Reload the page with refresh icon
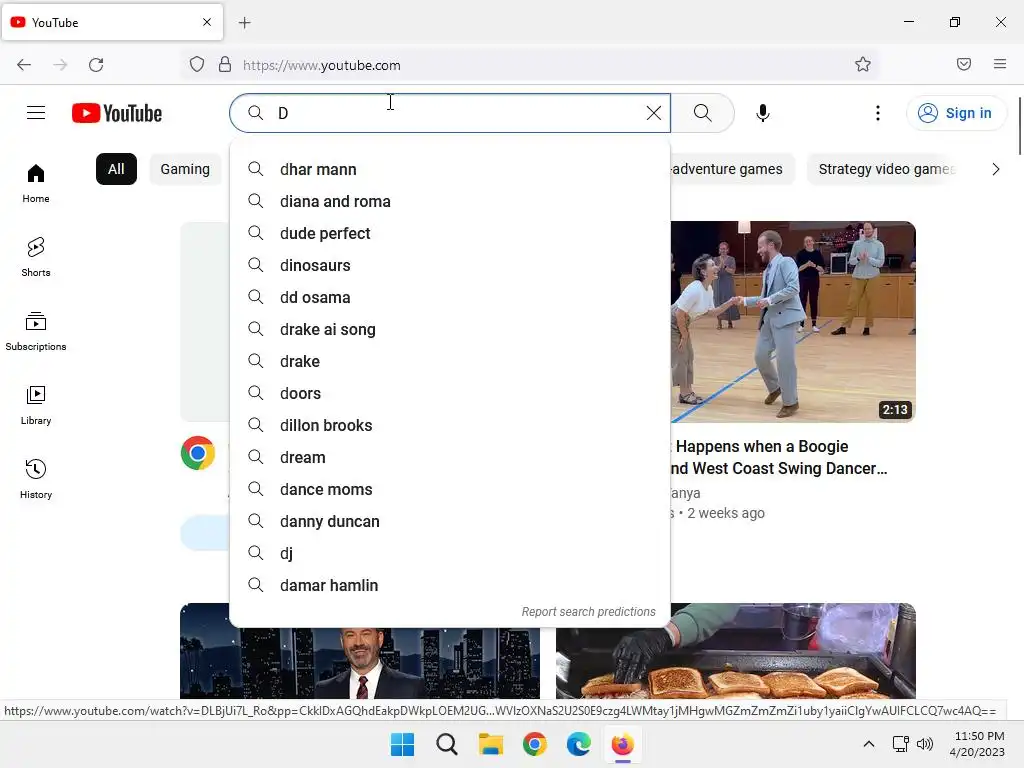1024x768 pixels. tap(96, 65)
